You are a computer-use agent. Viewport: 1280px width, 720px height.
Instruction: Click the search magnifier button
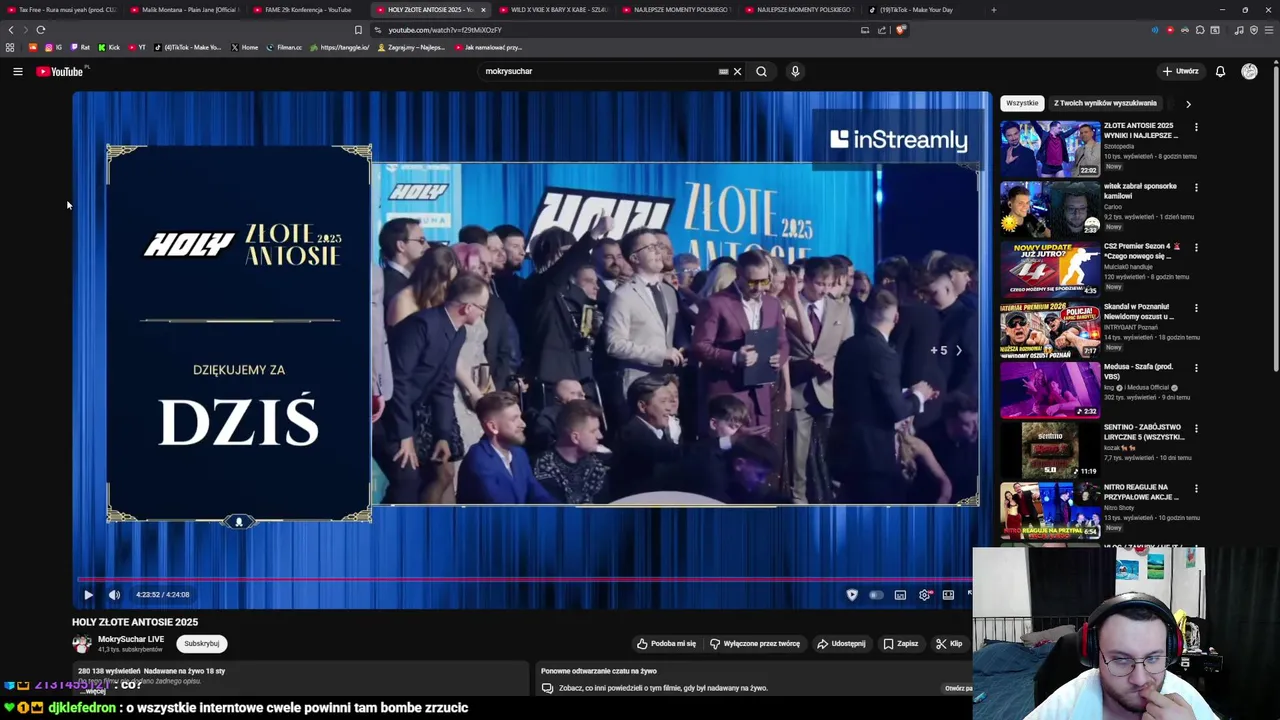pyautogui.click(x=761, y=71)
